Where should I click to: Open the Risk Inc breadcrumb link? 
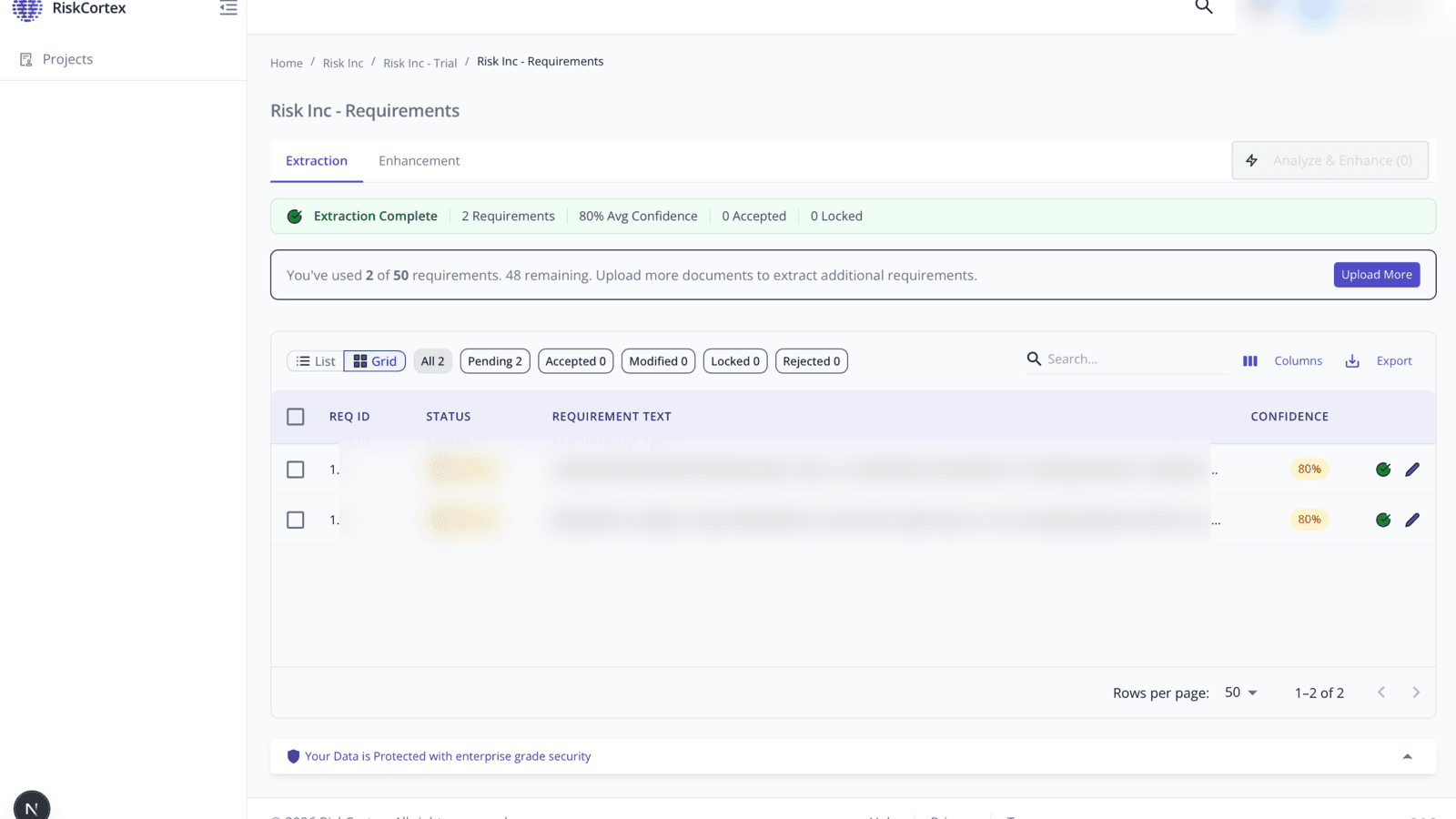coord(343,63)
